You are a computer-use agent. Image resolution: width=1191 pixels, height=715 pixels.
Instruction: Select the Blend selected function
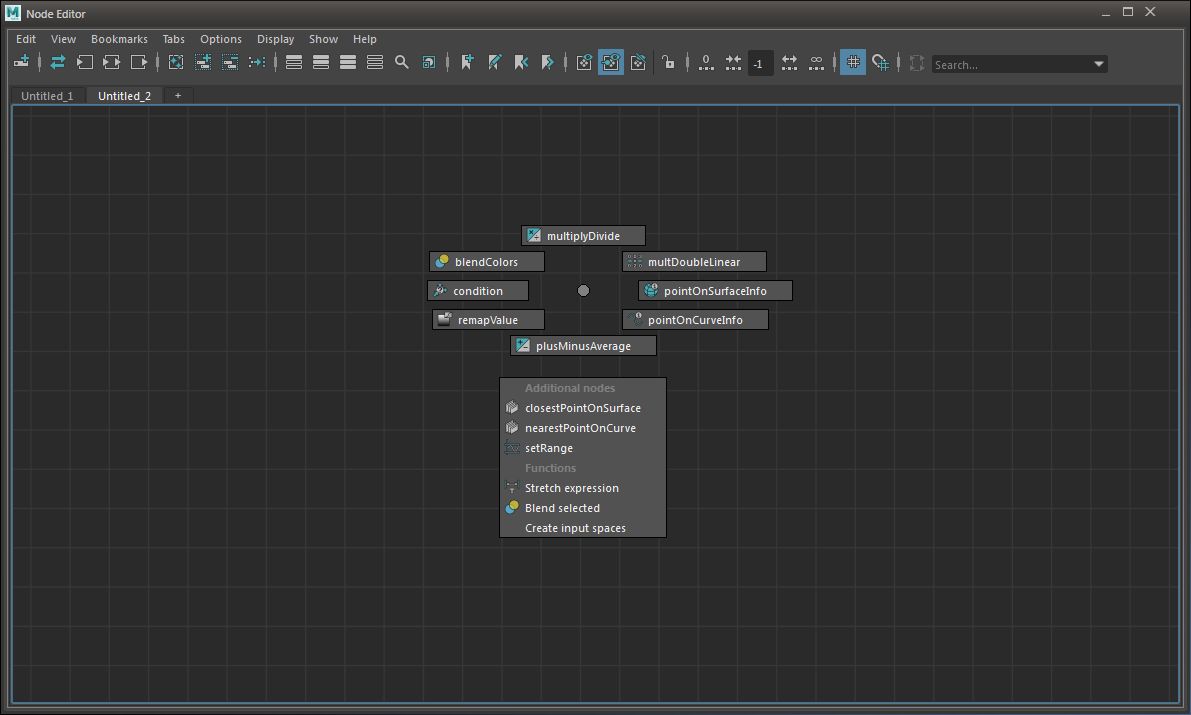562,508
